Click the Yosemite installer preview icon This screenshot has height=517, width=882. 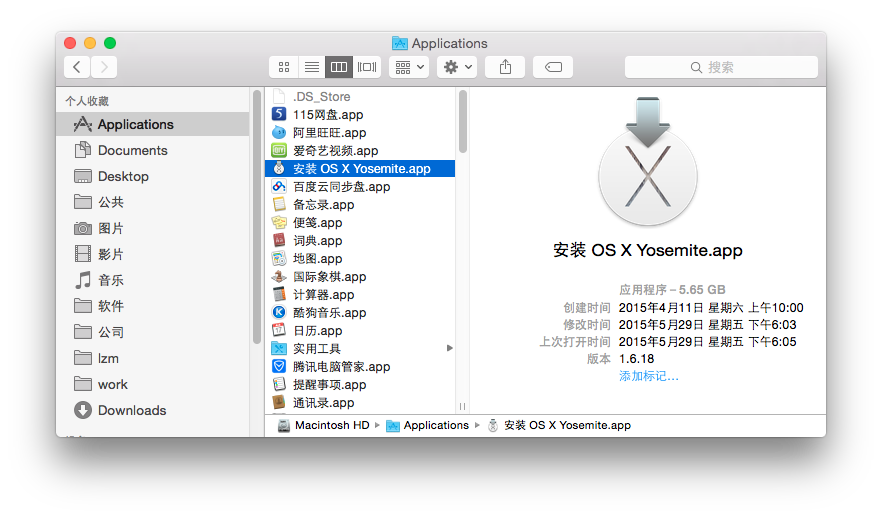647,161
